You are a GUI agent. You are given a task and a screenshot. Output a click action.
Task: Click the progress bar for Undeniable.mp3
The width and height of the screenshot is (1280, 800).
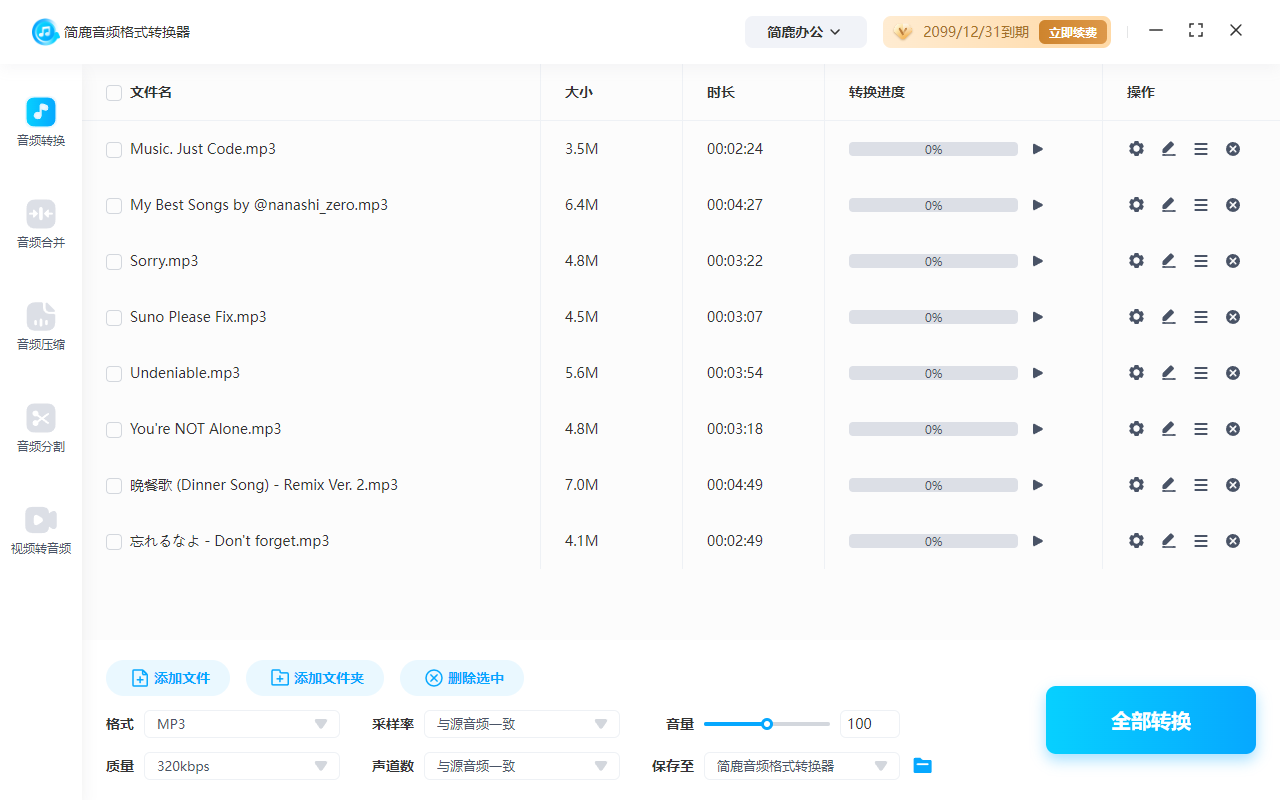click(x=933, y=373)
